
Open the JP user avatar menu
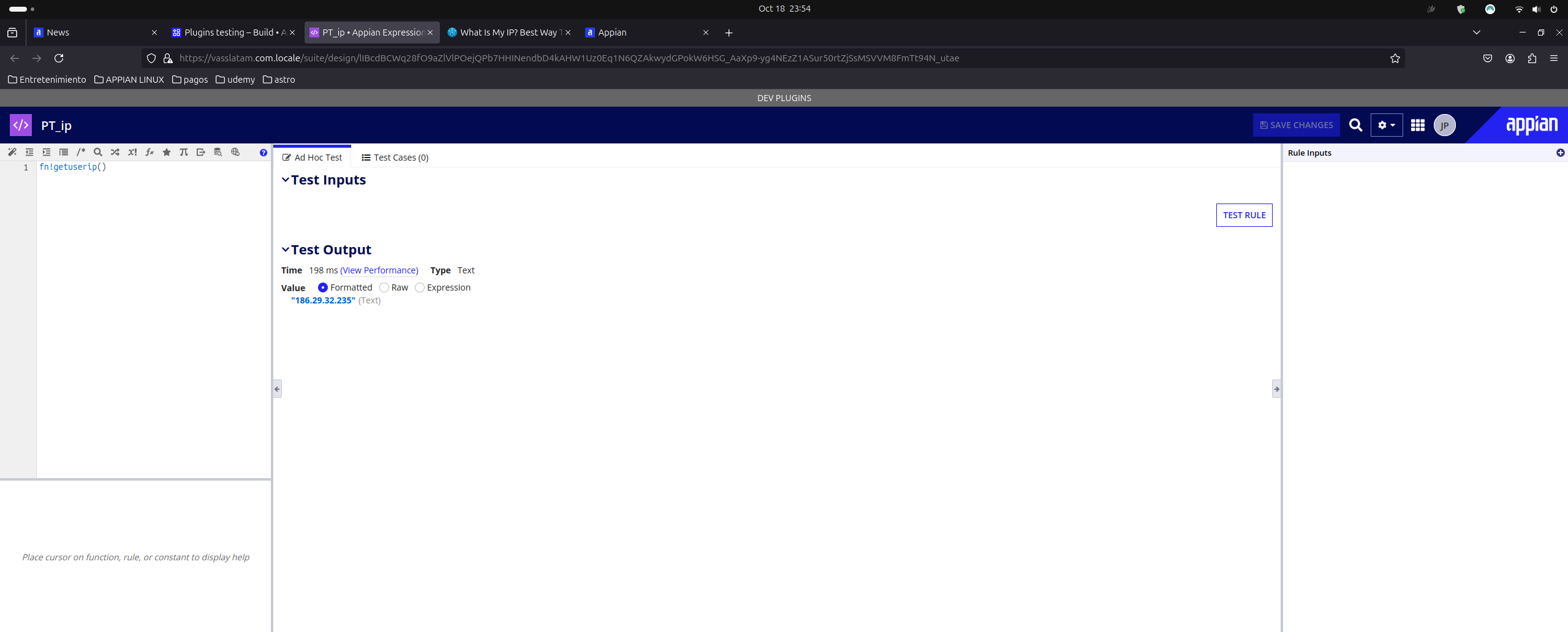(1444, 125)
